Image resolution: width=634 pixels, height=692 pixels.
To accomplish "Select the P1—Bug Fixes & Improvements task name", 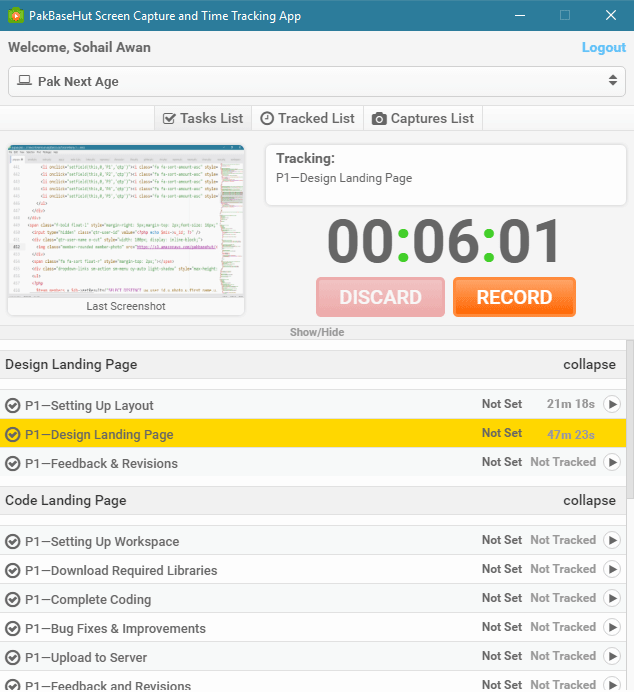I will 116,629.
